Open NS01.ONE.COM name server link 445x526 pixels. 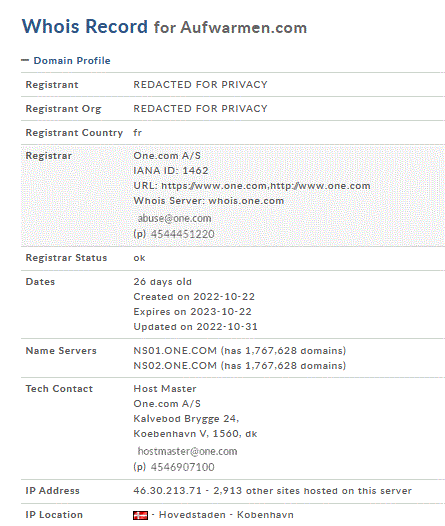click(x=175, y=351)
